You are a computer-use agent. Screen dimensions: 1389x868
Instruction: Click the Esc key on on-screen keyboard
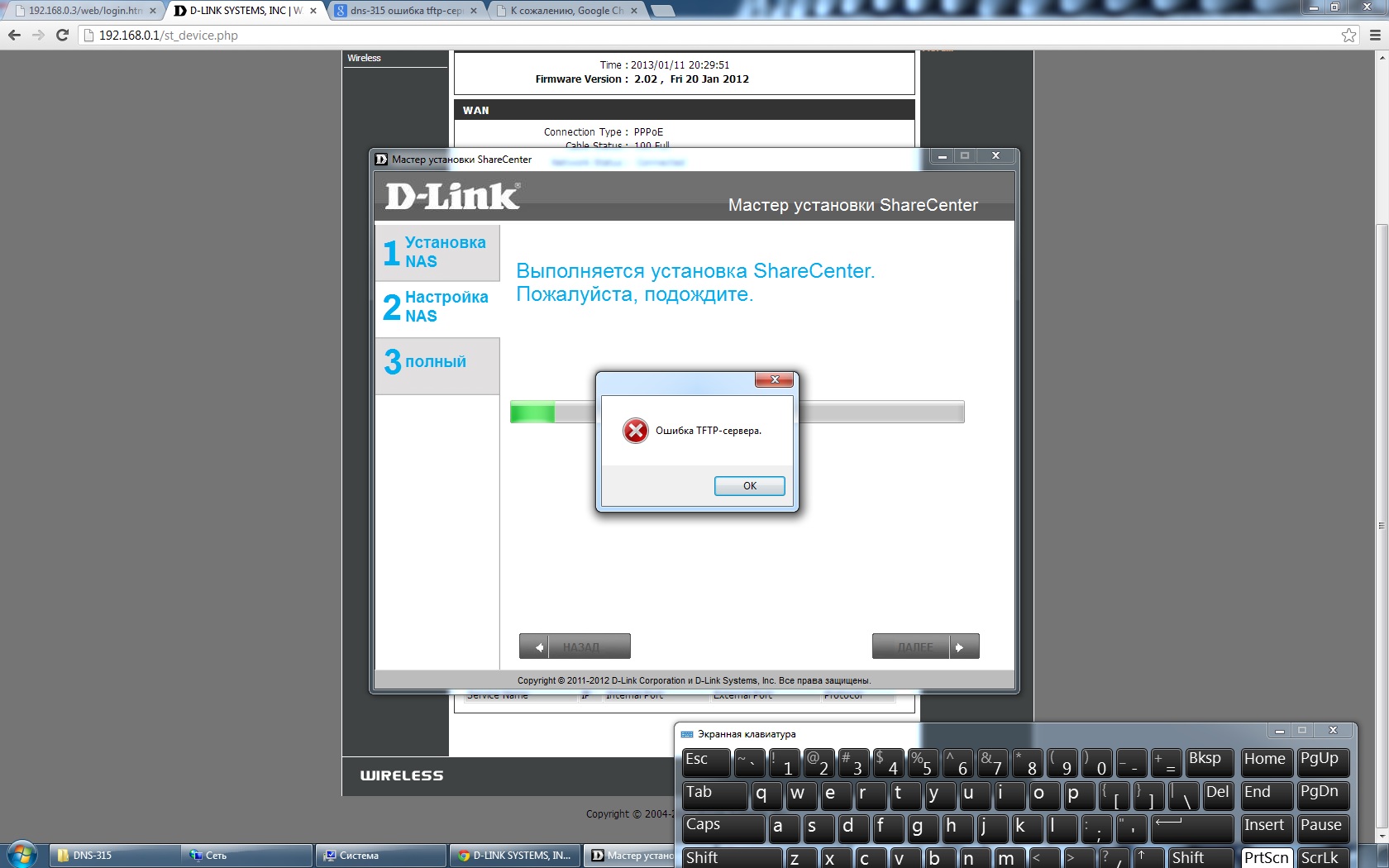pyautogui.click(x=706, y=762)
